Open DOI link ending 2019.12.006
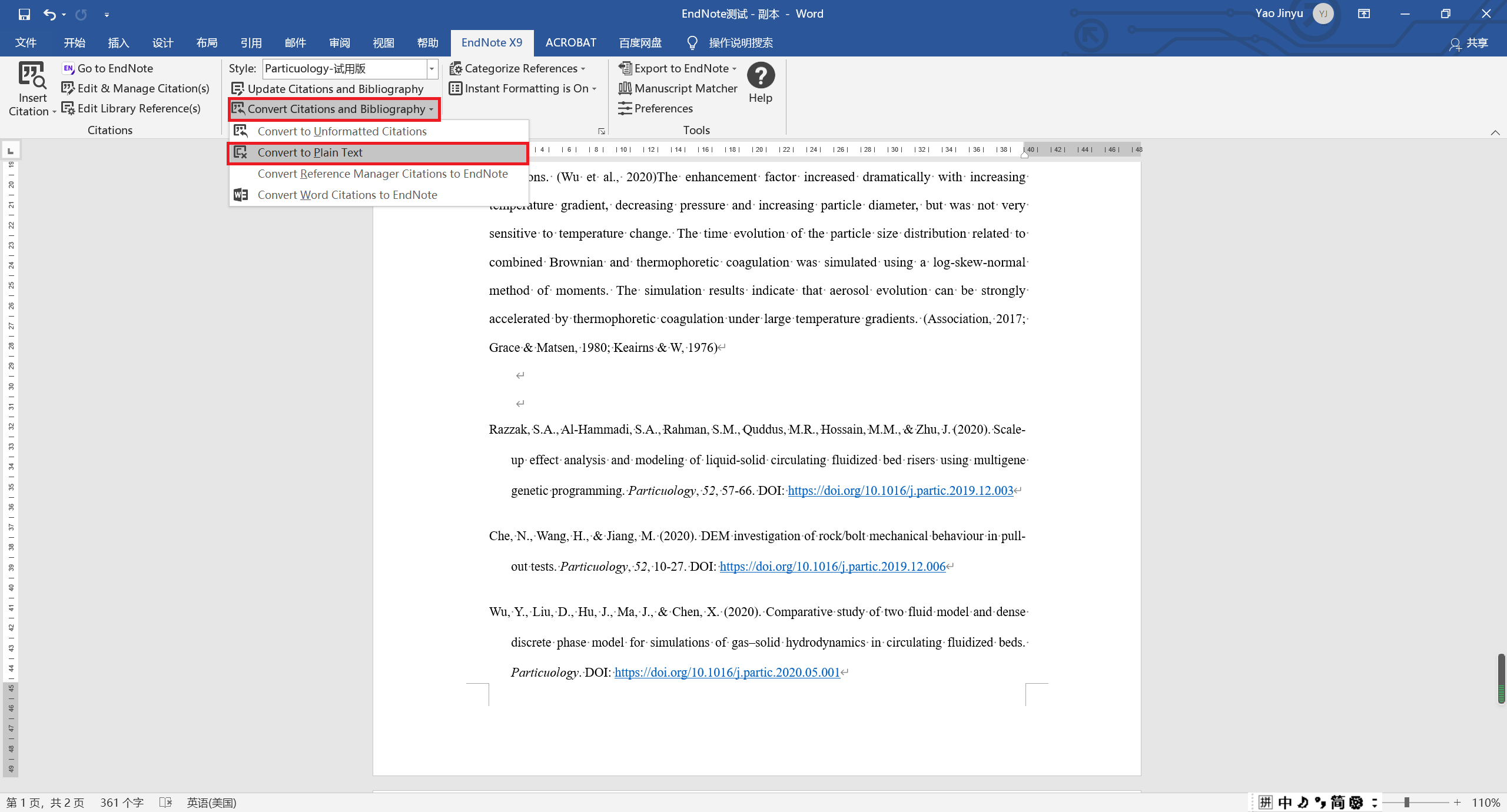1507x812 pixels. [x=832, y=567]
